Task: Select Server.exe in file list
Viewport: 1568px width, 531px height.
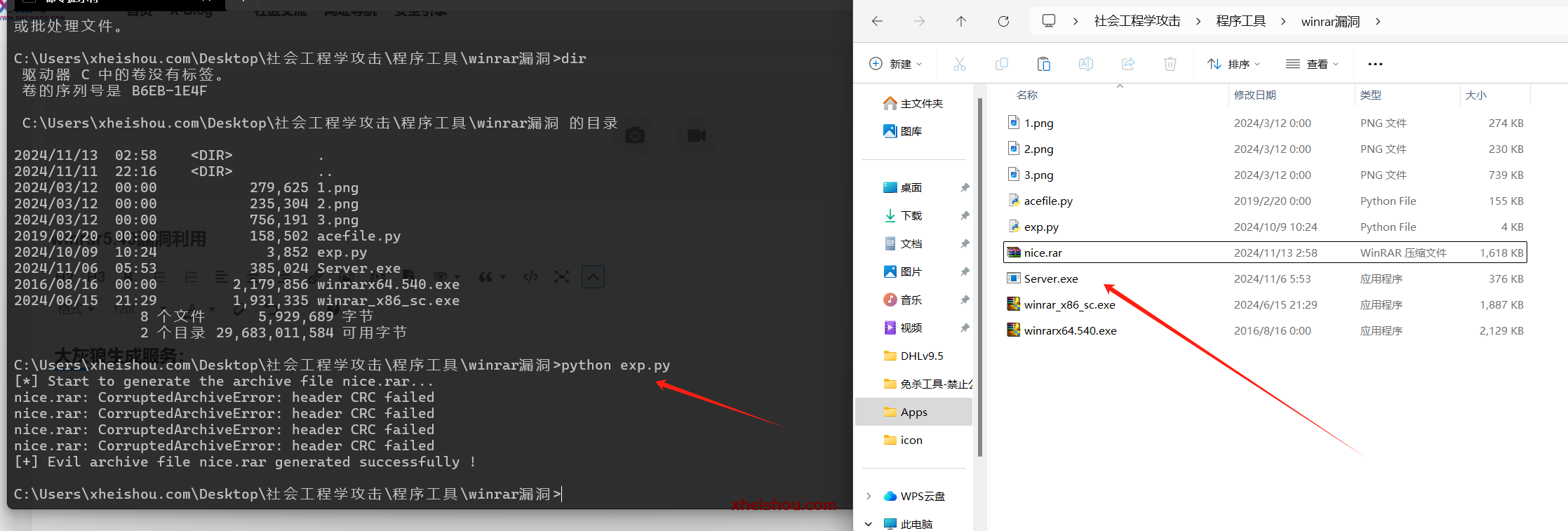Action: pyautogui.click(x=1265, y=278)
